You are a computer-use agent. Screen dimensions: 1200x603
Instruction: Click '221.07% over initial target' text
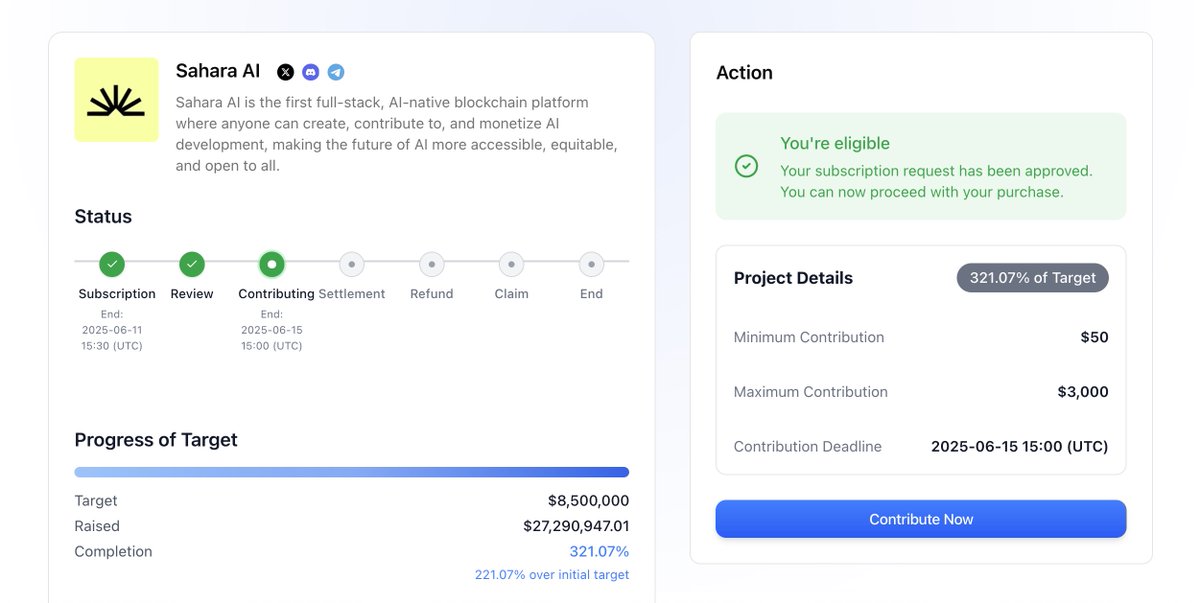[x=552, y=575]
